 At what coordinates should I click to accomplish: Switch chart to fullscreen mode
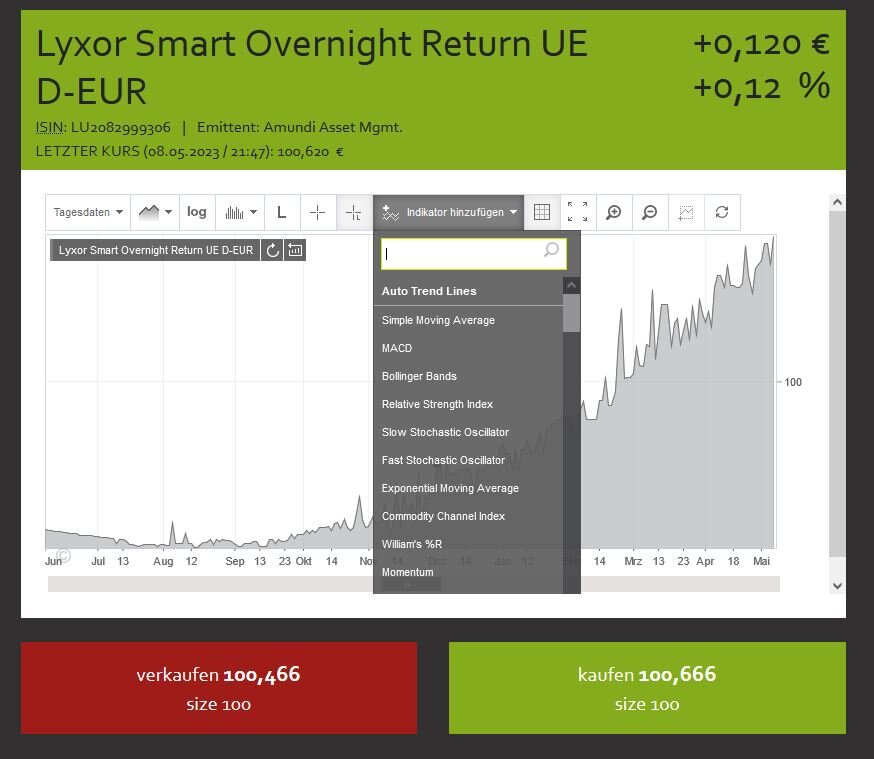point(577,212)
